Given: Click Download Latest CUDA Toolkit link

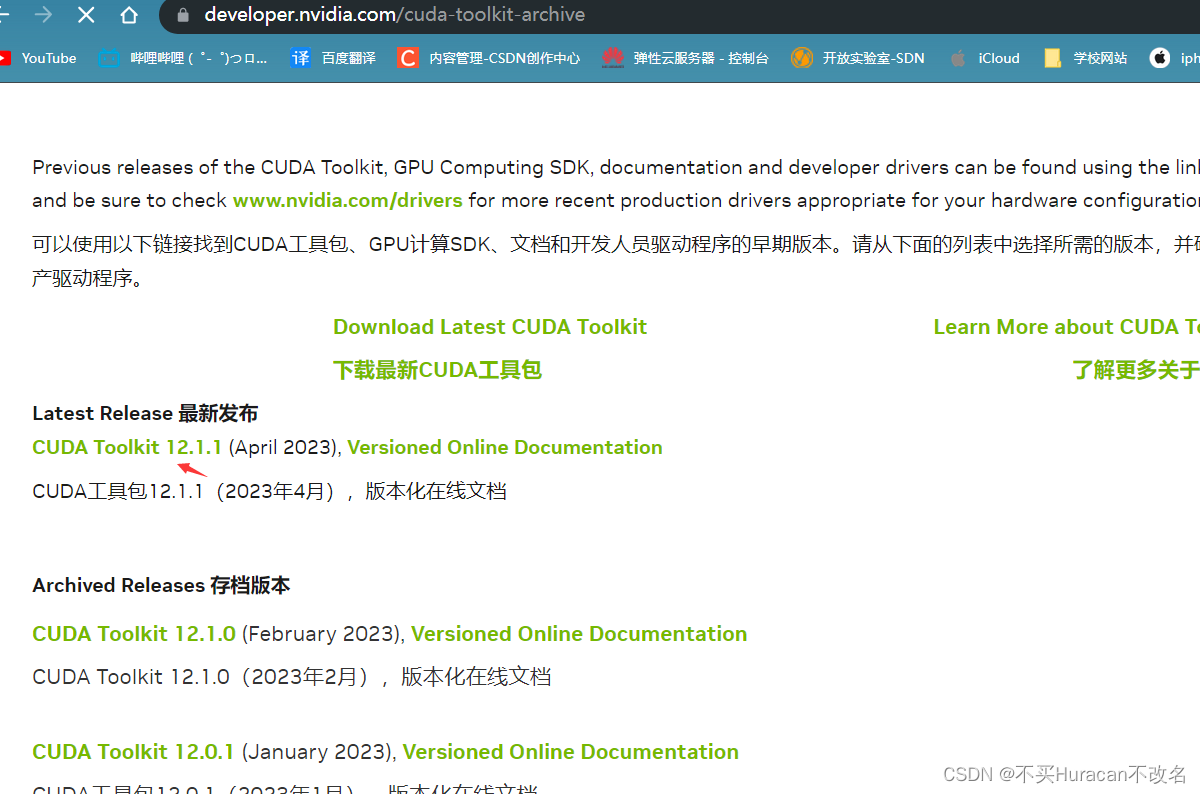Looking at the screenshot, I should [490, 327].
